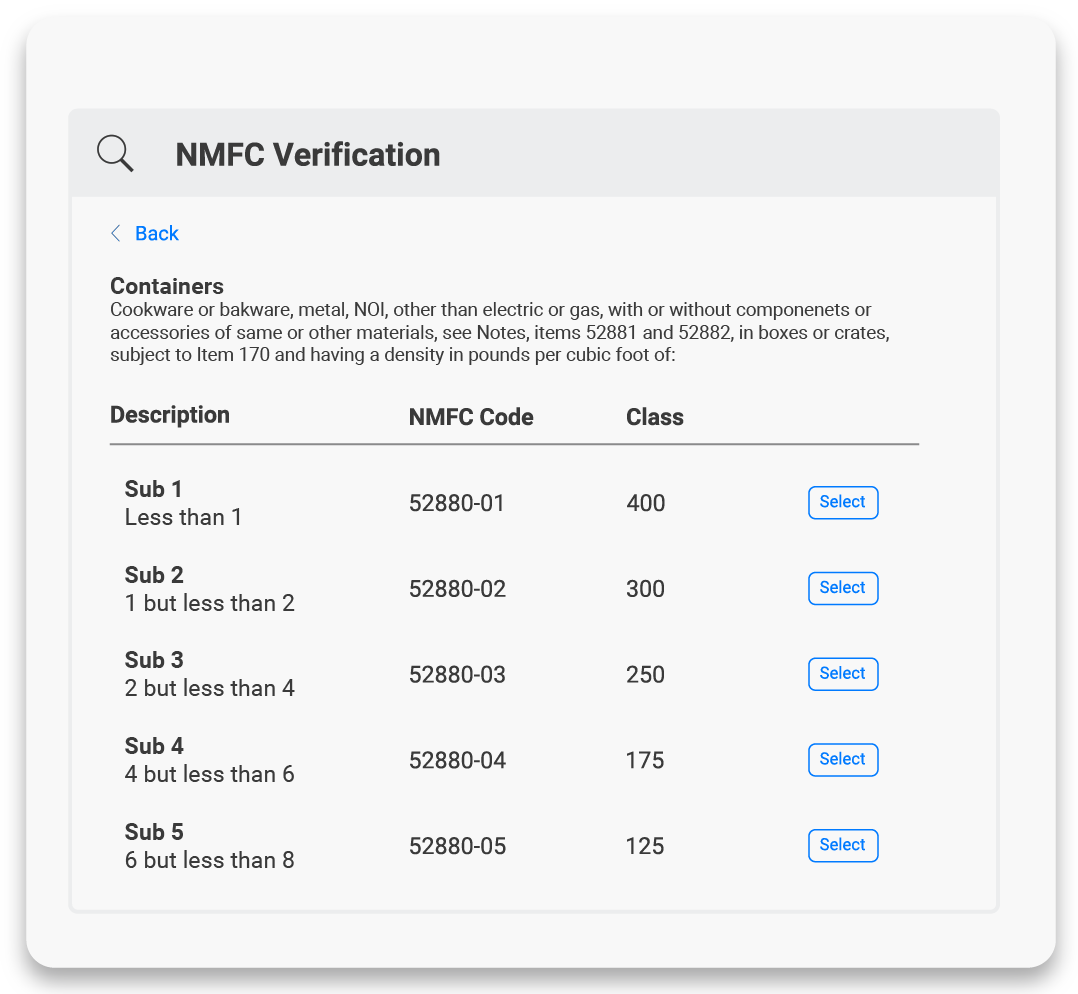1078x994 pixels.
Task: Click NMFC code 52880-02
Action: [x=457, y=589]
